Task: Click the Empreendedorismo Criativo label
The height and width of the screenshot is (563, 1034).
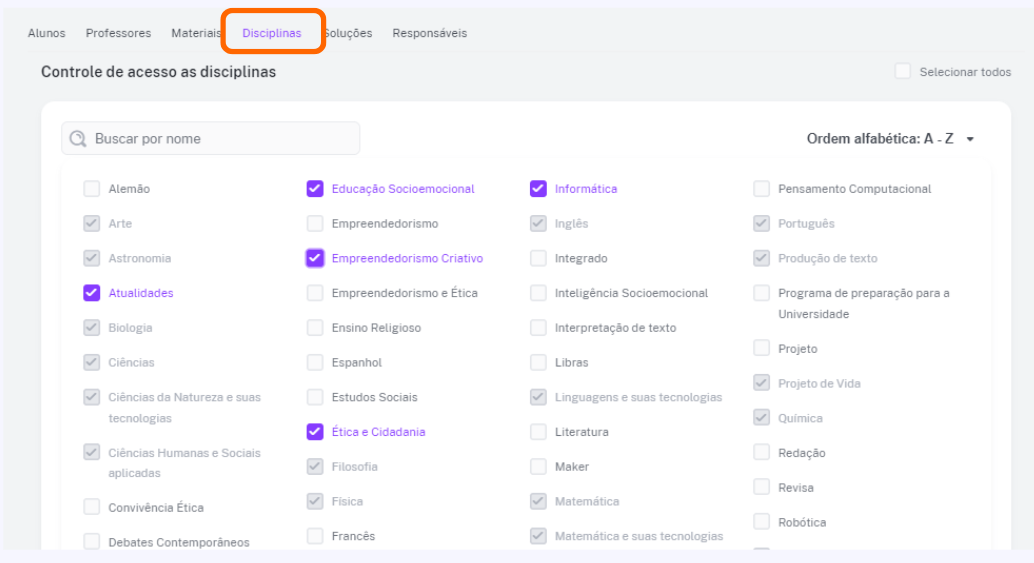Action: click(x=407, y=258)
